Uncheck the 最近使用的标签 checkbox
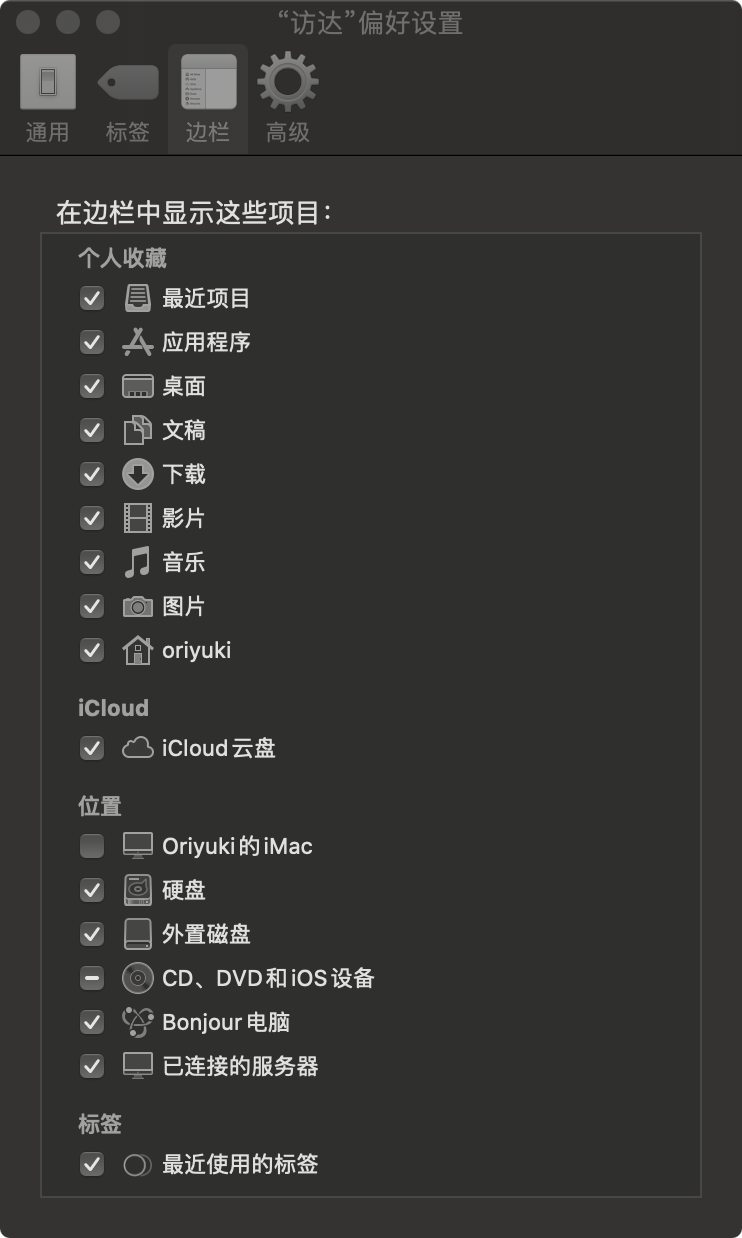 92,1164
